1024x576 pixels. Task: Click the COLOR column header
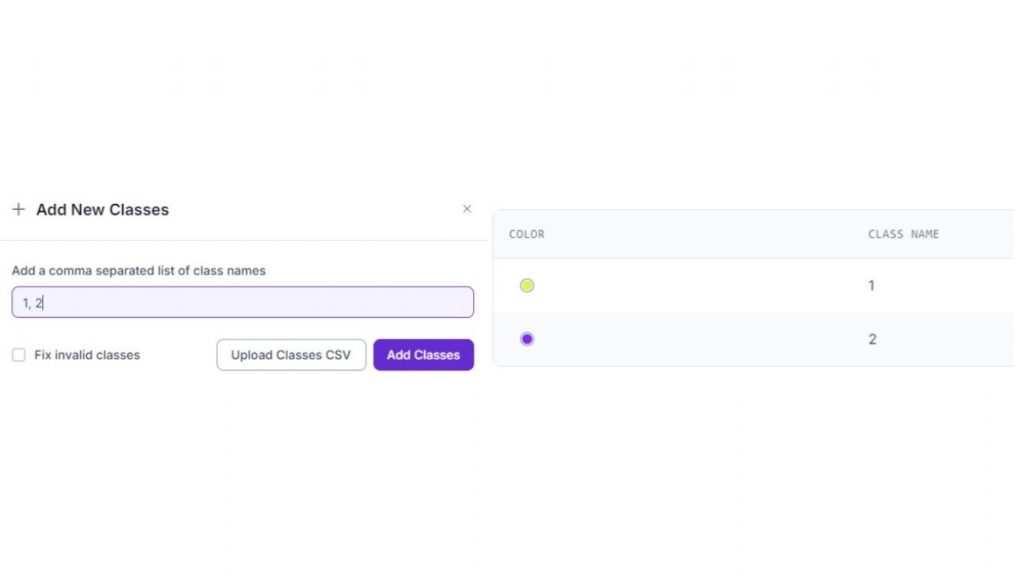pos(527,234)
